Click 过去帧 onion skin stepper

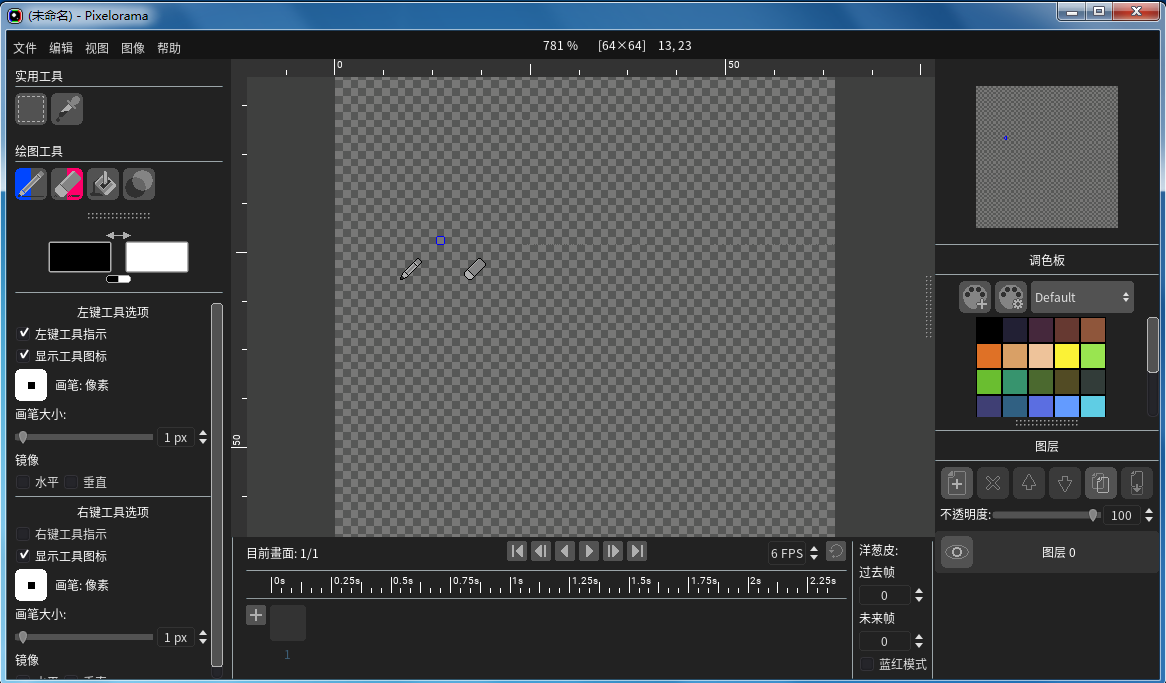point(919,595)
